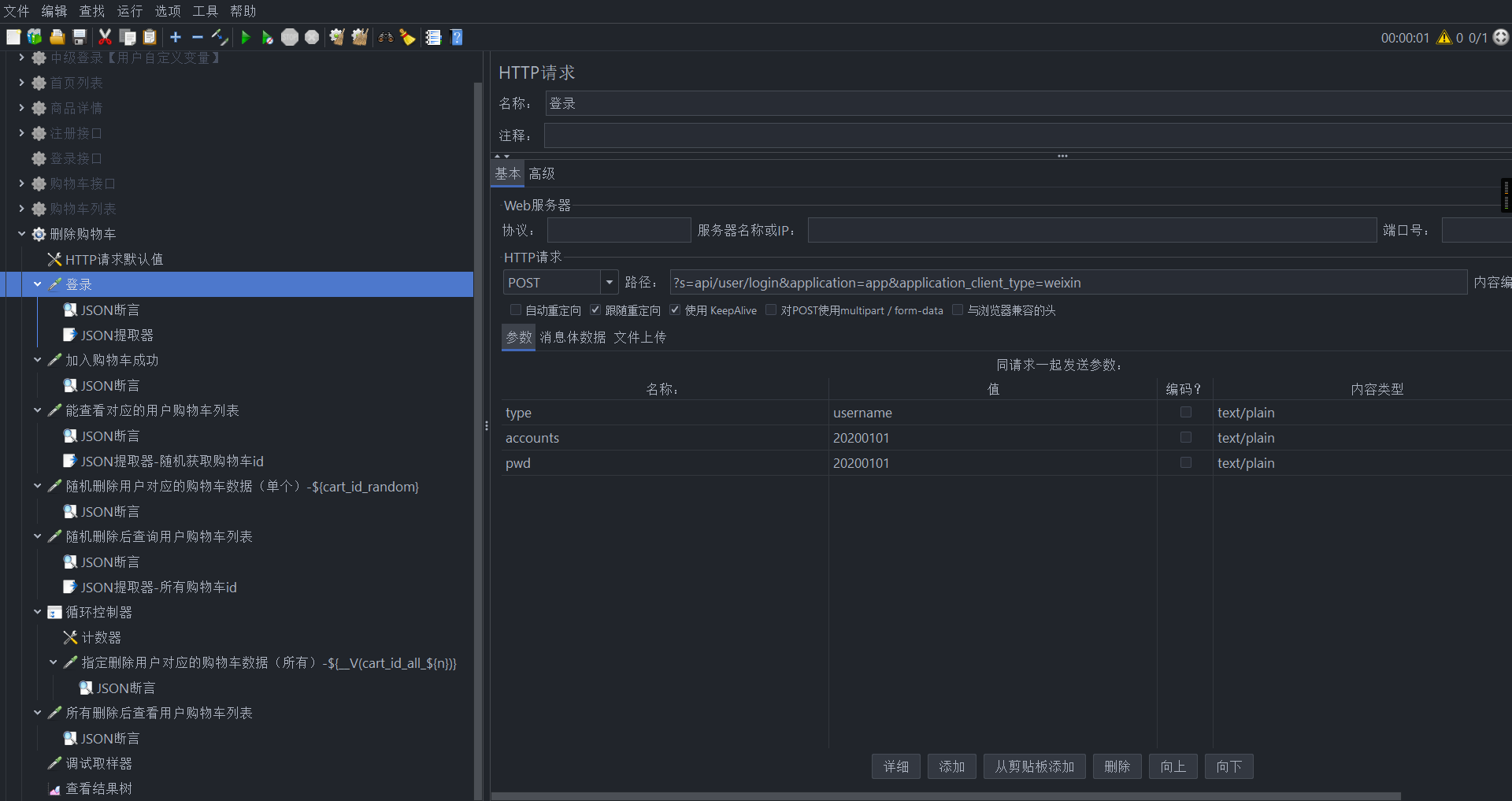The image size is (1512, 801).
Task: Click the 详细 button
Action: (x=896, y=766)
